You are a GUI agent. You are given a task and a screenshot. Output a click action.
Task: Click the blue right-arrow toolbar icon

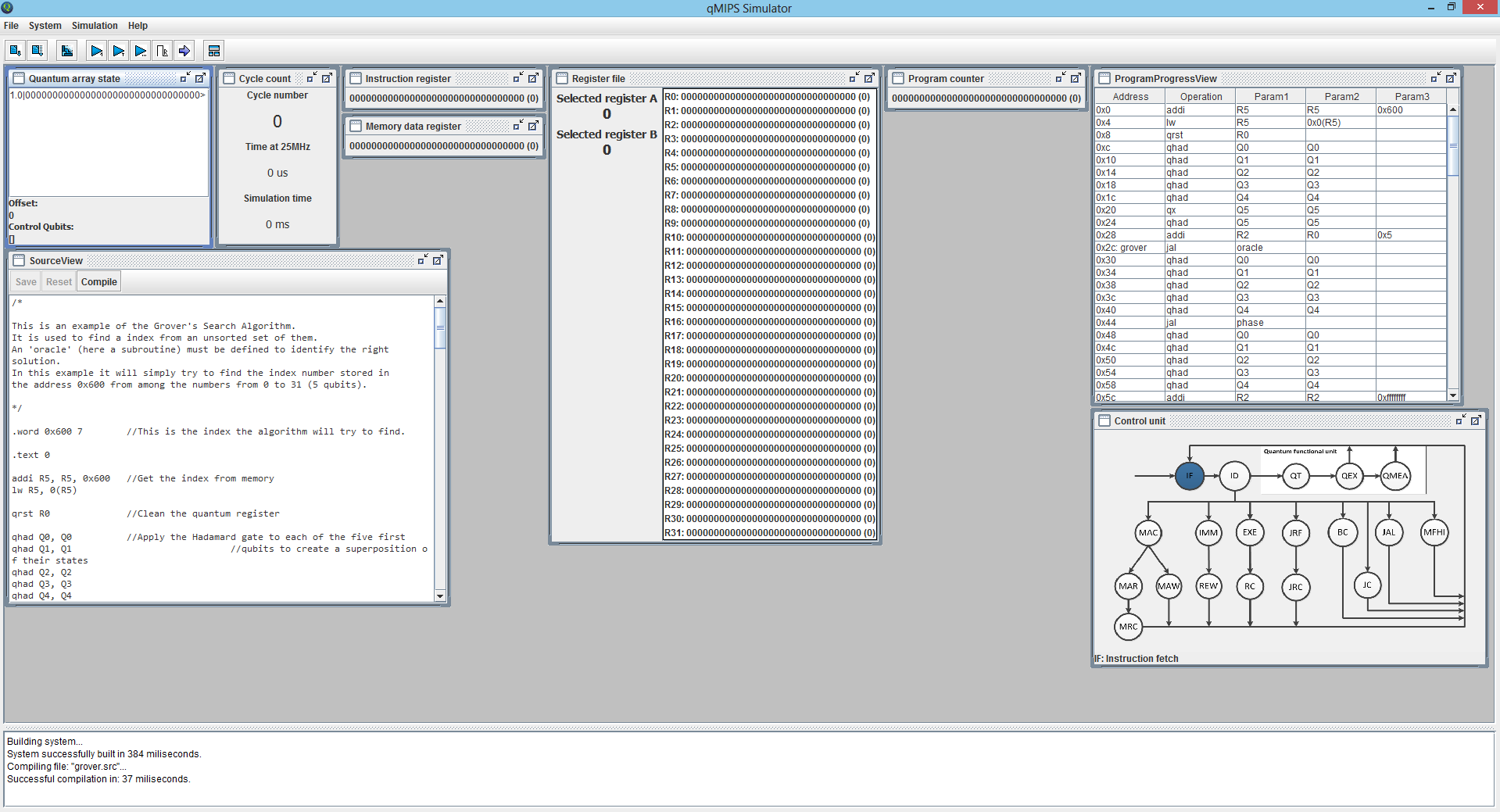pyautogui.click(x=184, y=51)
